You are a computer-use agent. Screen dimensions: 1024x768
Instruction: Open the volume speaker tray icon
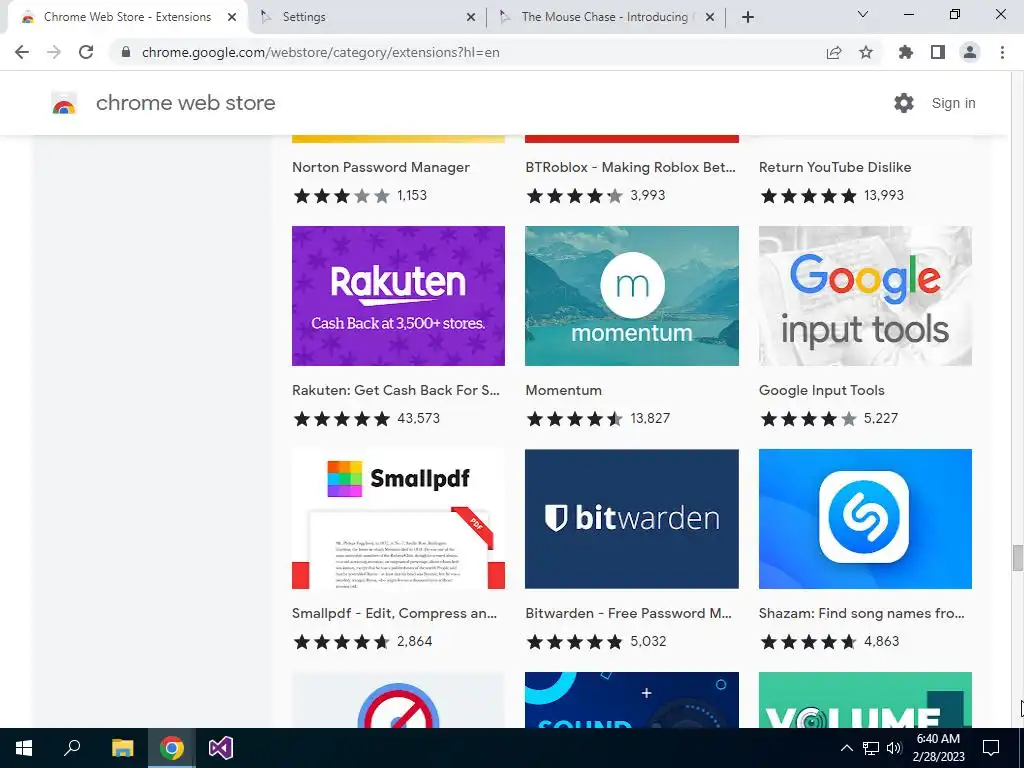tap(894, 748)
